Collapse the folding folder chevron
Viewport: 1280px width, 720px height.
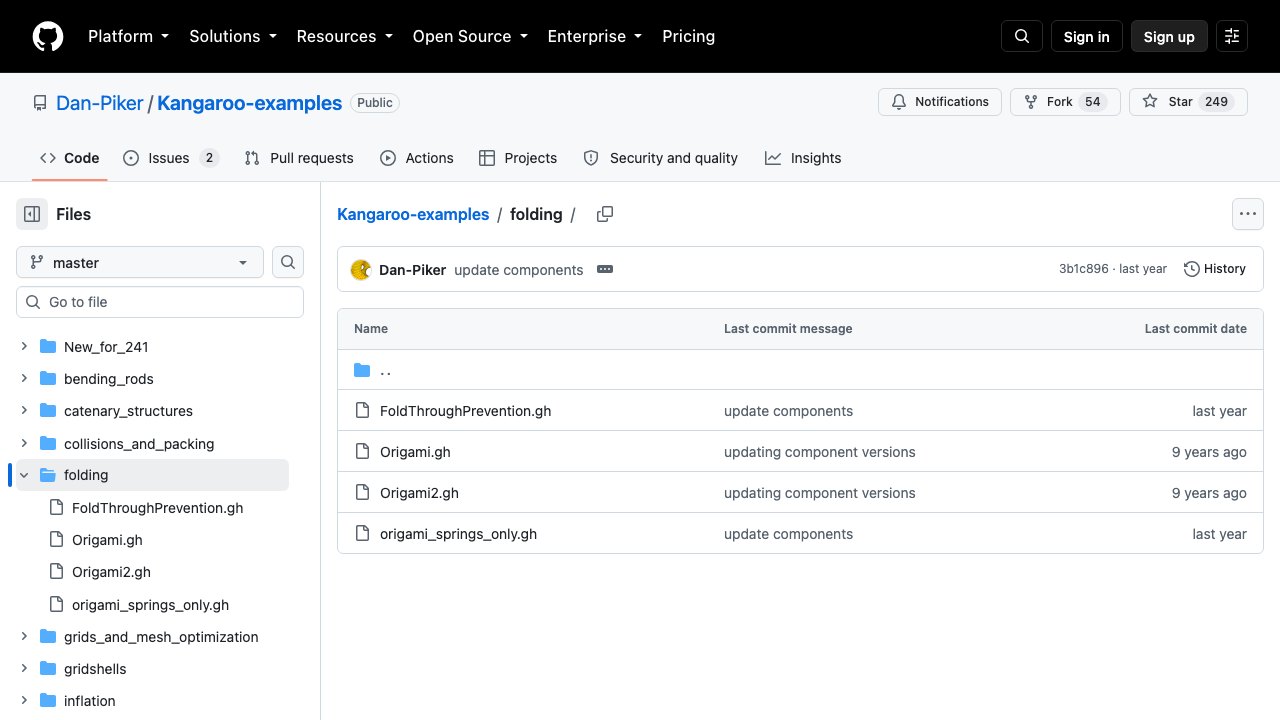point(24,475)
